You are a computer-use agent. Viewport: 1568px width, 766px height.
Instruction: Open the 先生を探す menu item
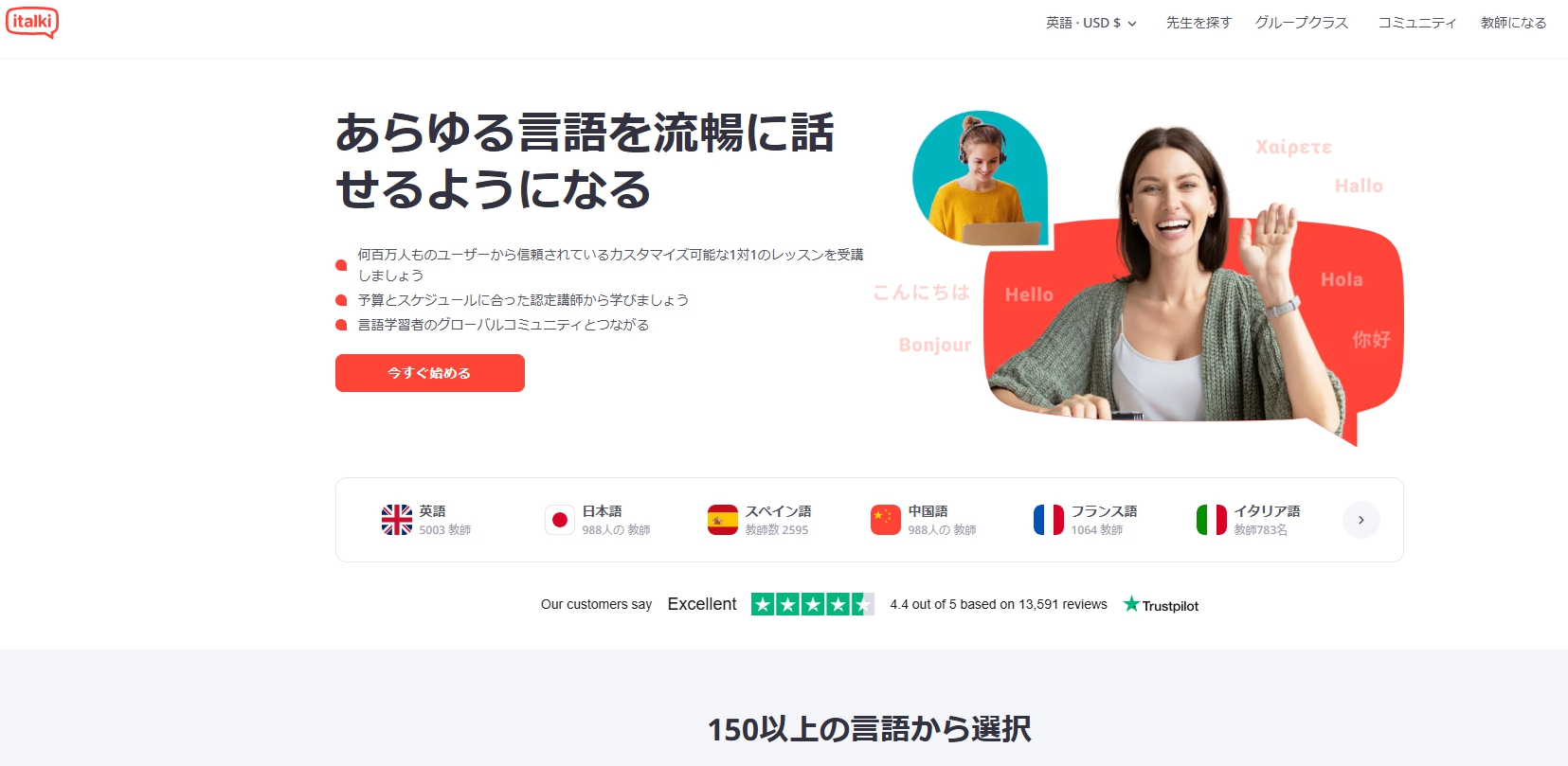(1199, 23)
